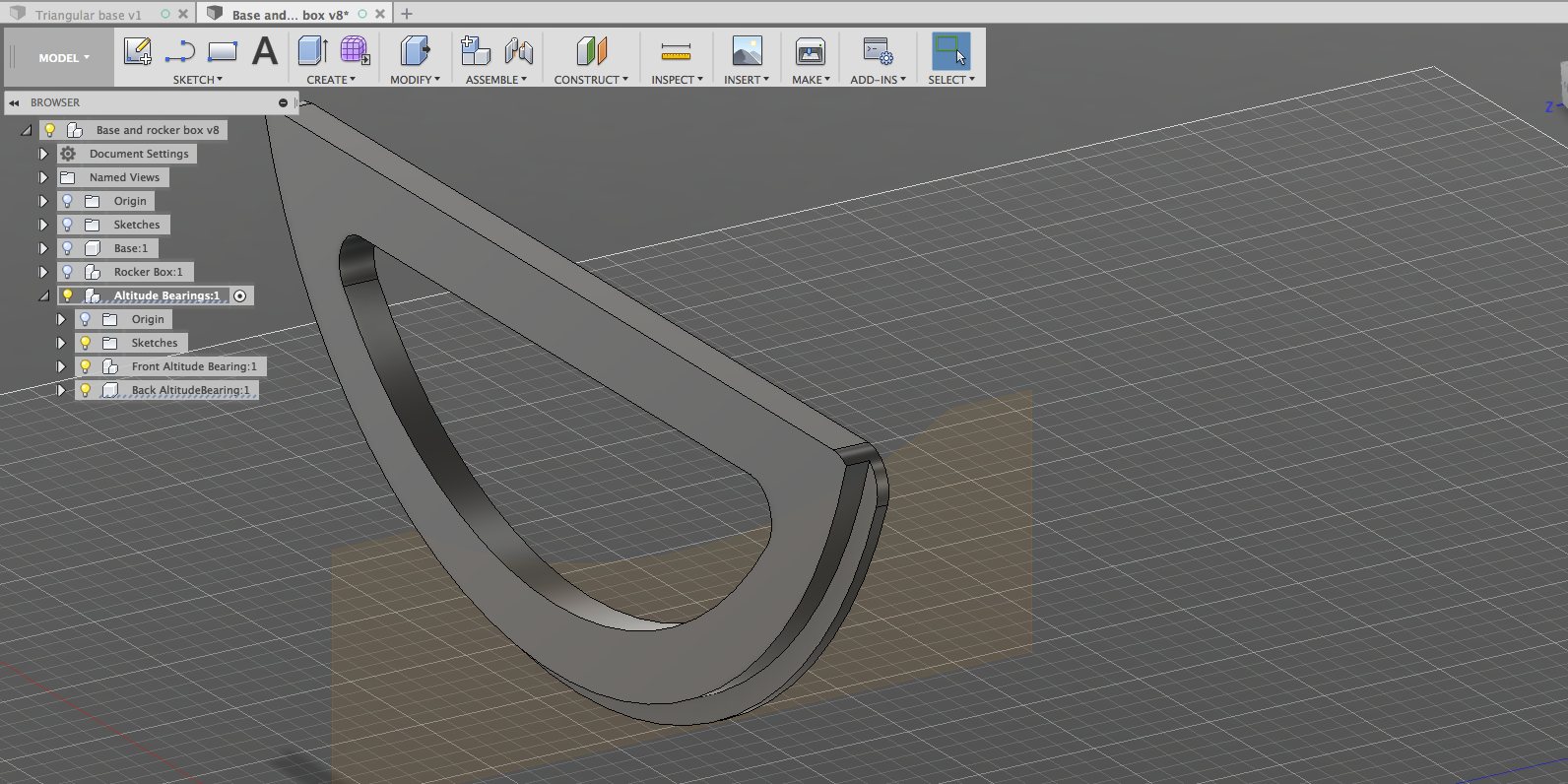Viewport: 1568px width, 784px height.
Task: Select the Rectangle sketch tool
Action: (x=223, y=51)
